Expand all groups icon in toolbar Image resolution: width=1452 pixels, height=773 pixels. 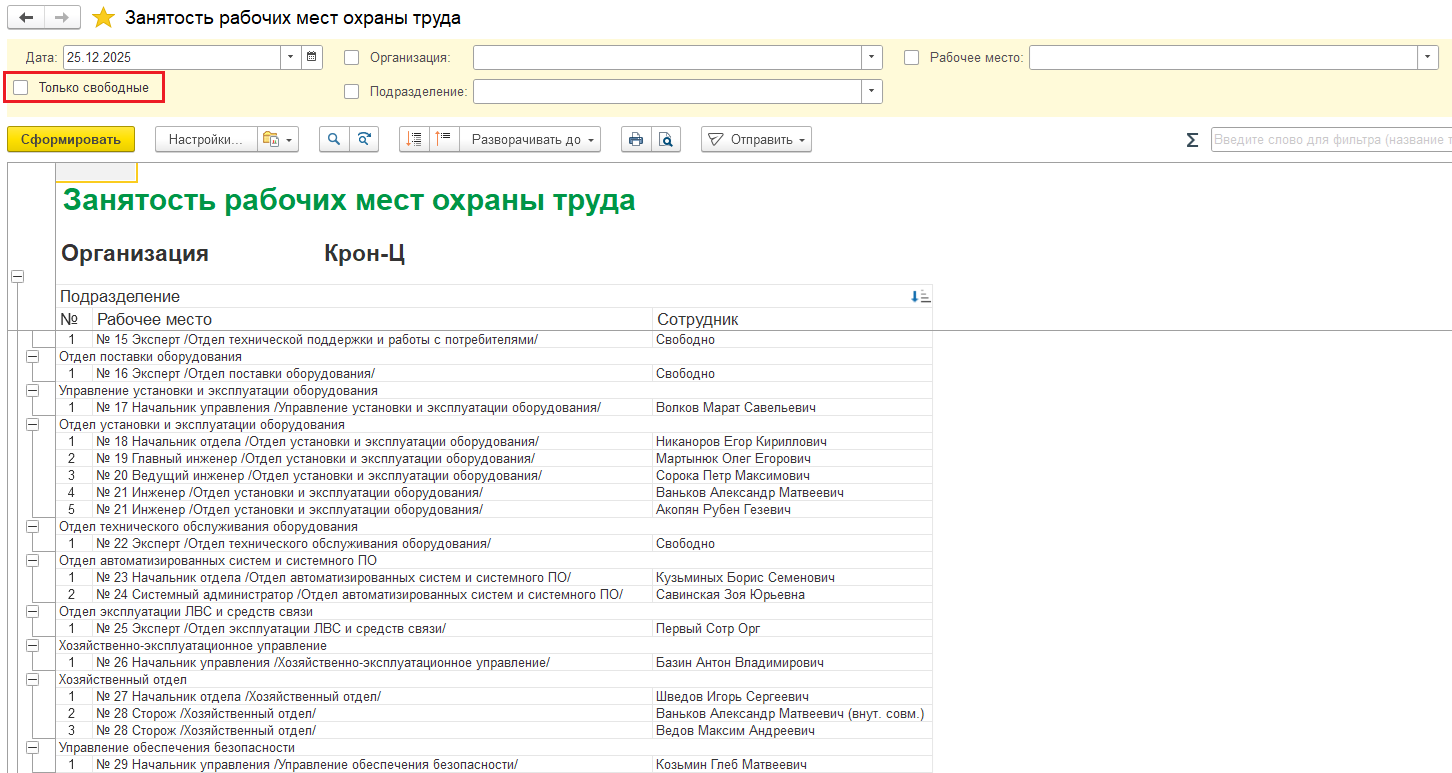tap(415, 140)
